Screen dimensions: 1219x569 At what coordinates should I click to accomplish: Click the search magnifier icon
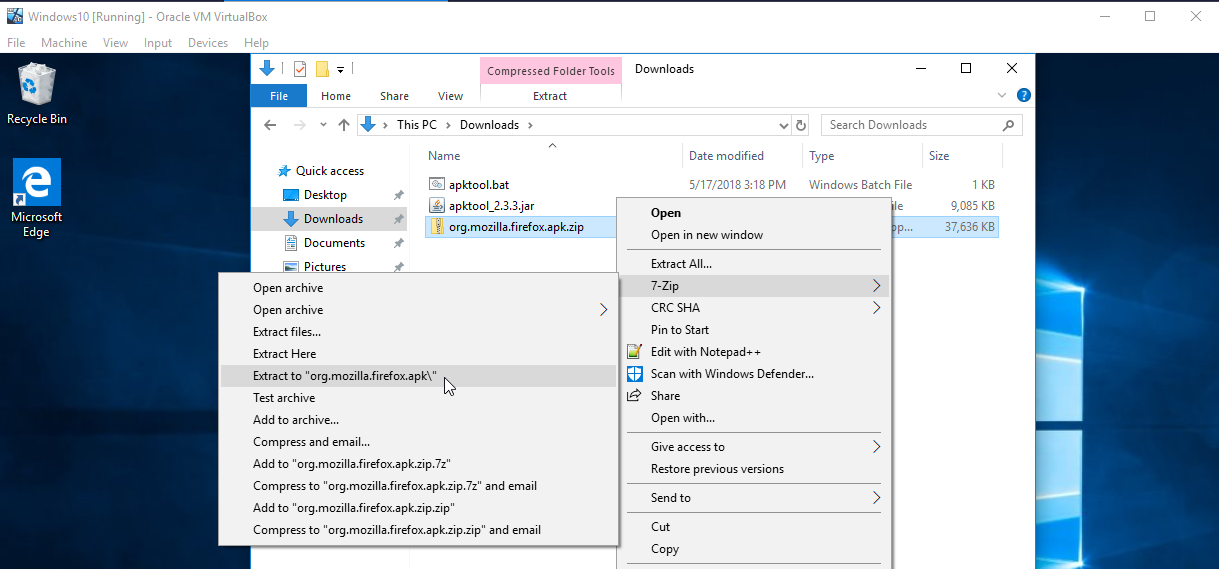point(1008,125)
